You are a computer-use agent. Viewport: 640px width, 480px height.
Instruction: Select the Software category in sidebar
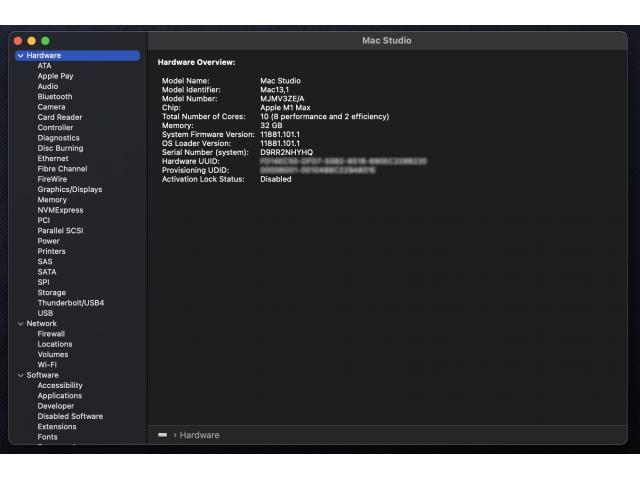pyautogui.click(x=42, y=375)
